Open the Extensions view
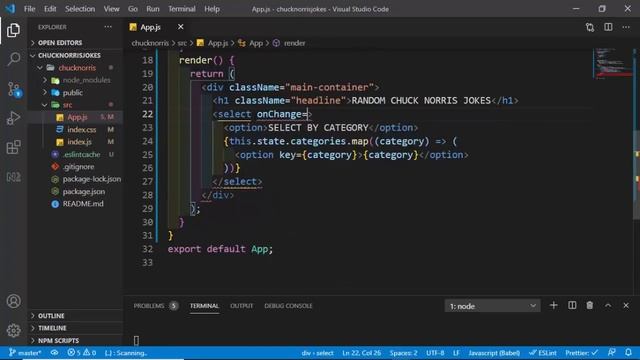This screenshot has height=360, width=640. 13,147
